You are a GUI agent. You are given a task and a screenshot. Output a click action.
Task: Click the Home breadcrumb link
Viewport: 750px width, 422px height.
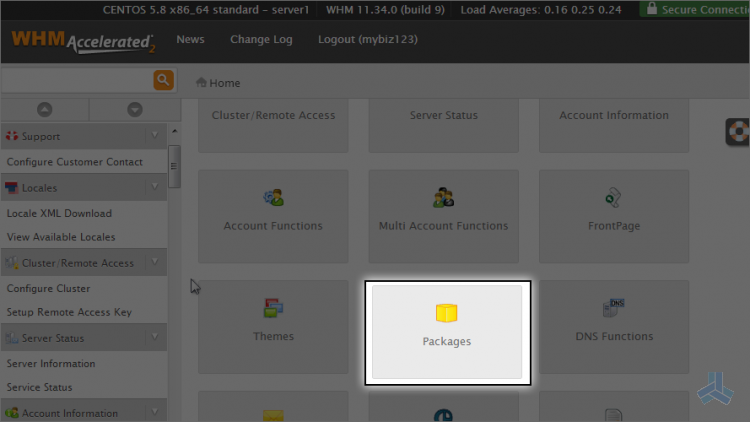pos(225,83)
